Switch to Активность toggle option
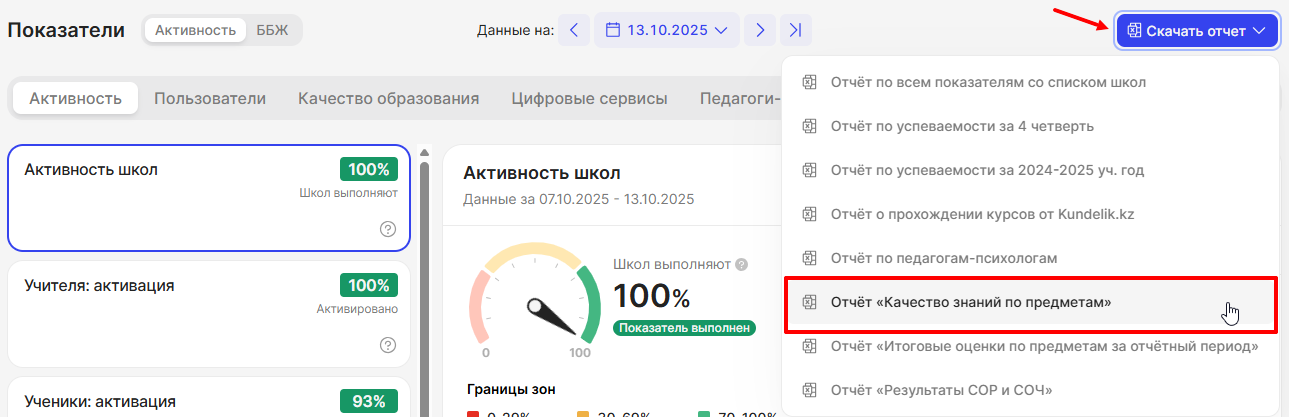The image size is (1289, 417). click(195, 30)
